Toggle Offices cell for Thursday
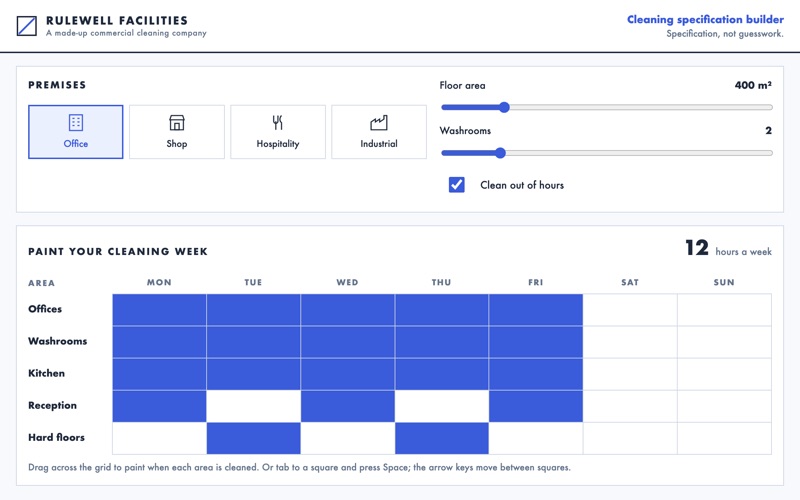Screen dimensions: 800x500 [x=442, y=310]
